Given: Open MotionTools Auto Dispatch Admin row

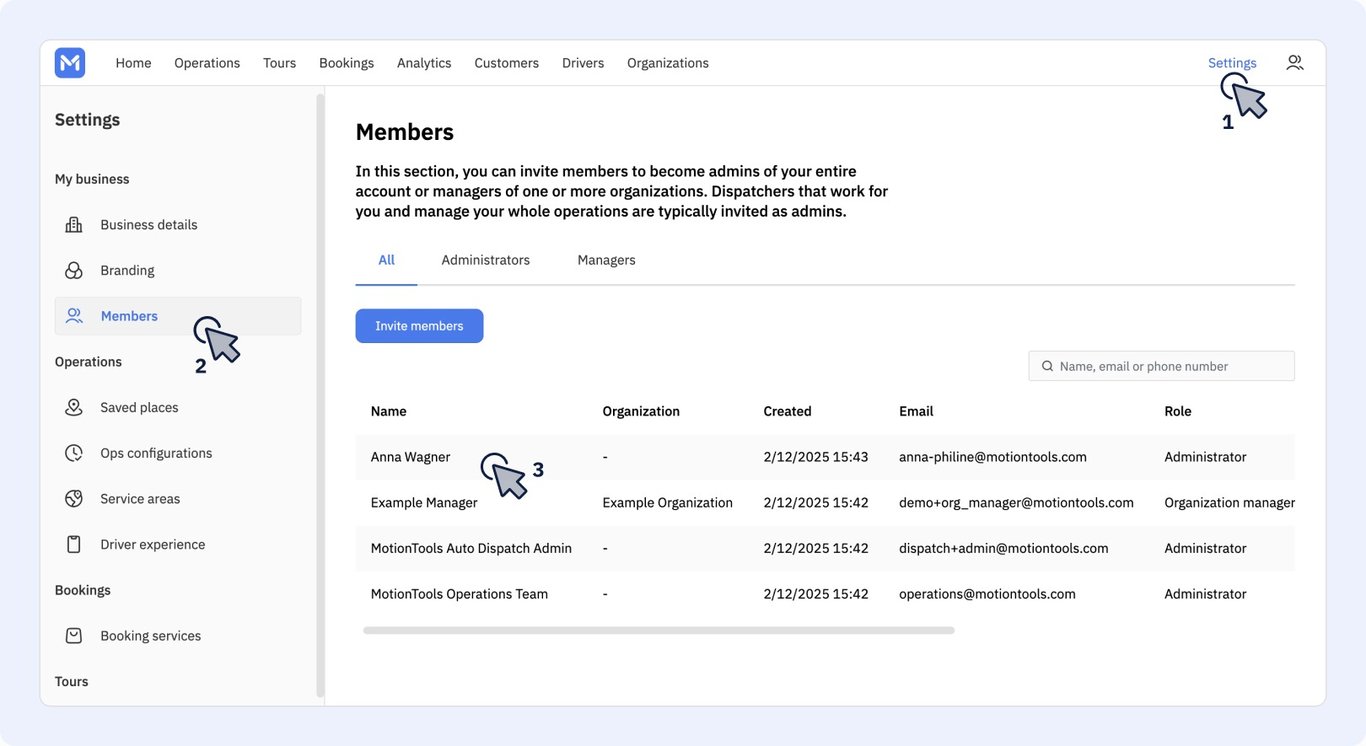Looking at the screenshot, I should (x=825, y=548).
